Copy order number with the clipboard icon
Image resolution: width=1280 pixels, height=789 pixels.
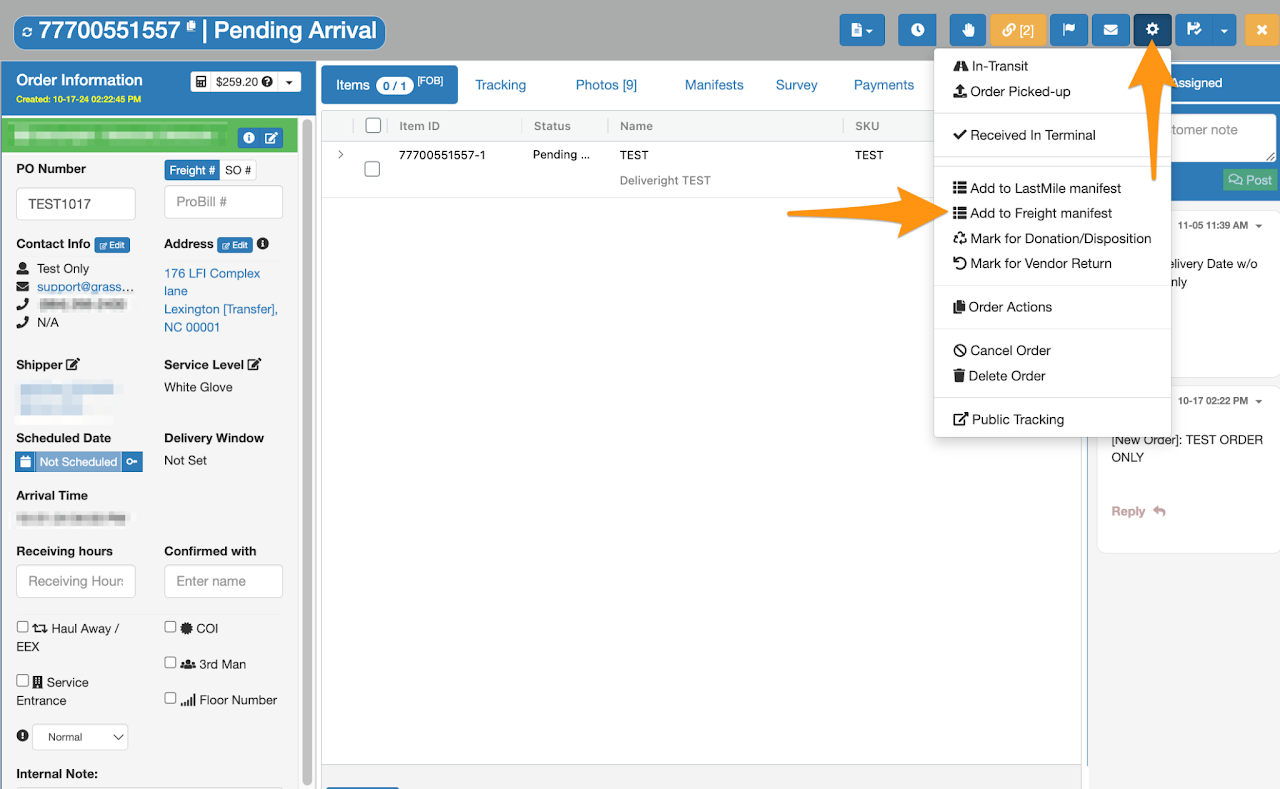click(x=191, y=27)
